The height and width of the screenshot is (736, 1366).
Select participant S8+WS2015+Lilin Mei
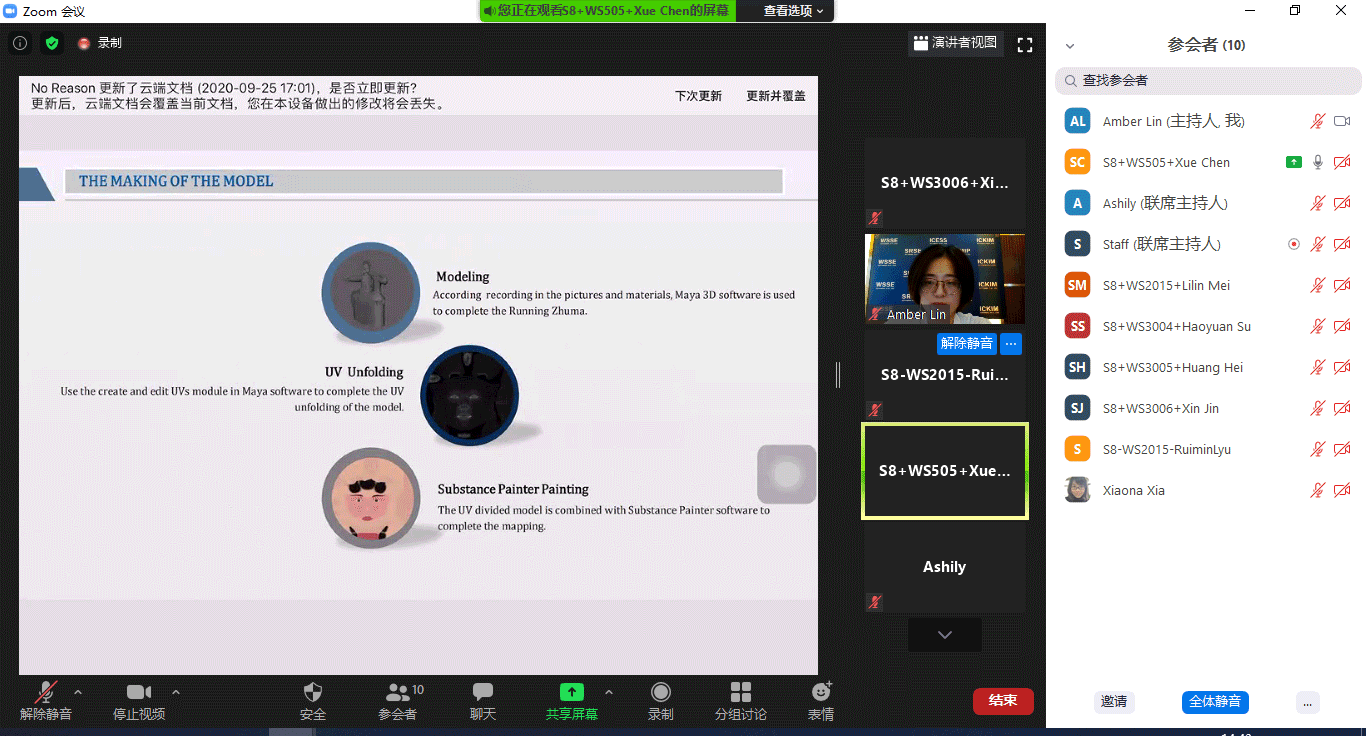tap(1205, 285)
